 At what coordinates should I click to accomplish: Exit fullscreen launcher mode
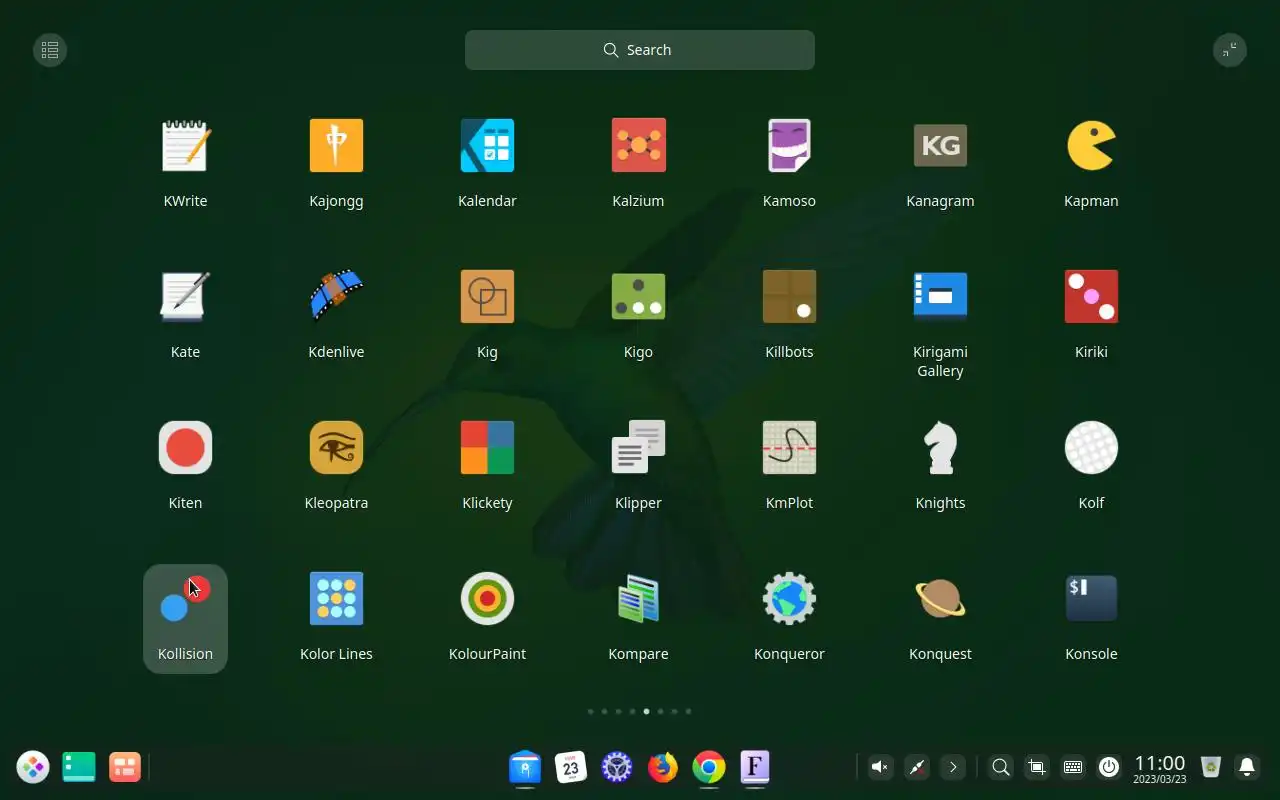[1230, 50]
